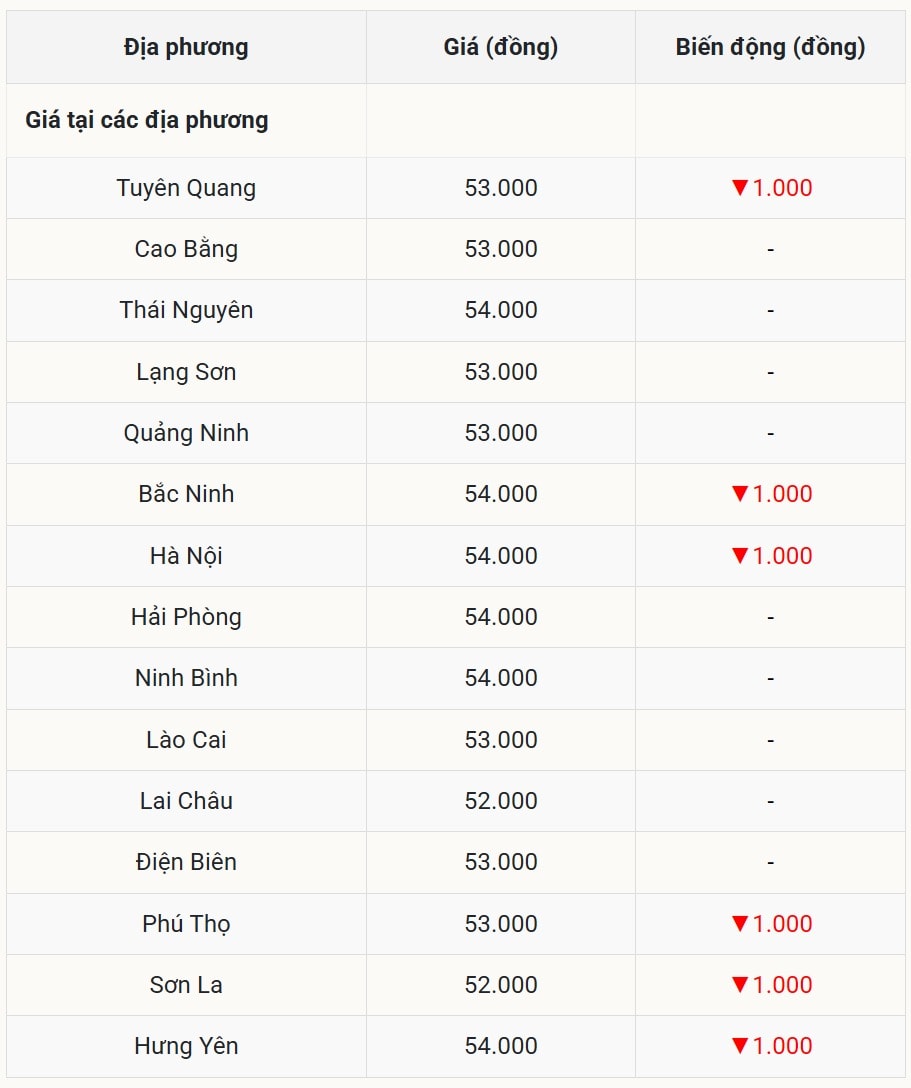Click the Hưng Yên province name
Viewport: 911px width, 1088px height.
coord(186,1046)
